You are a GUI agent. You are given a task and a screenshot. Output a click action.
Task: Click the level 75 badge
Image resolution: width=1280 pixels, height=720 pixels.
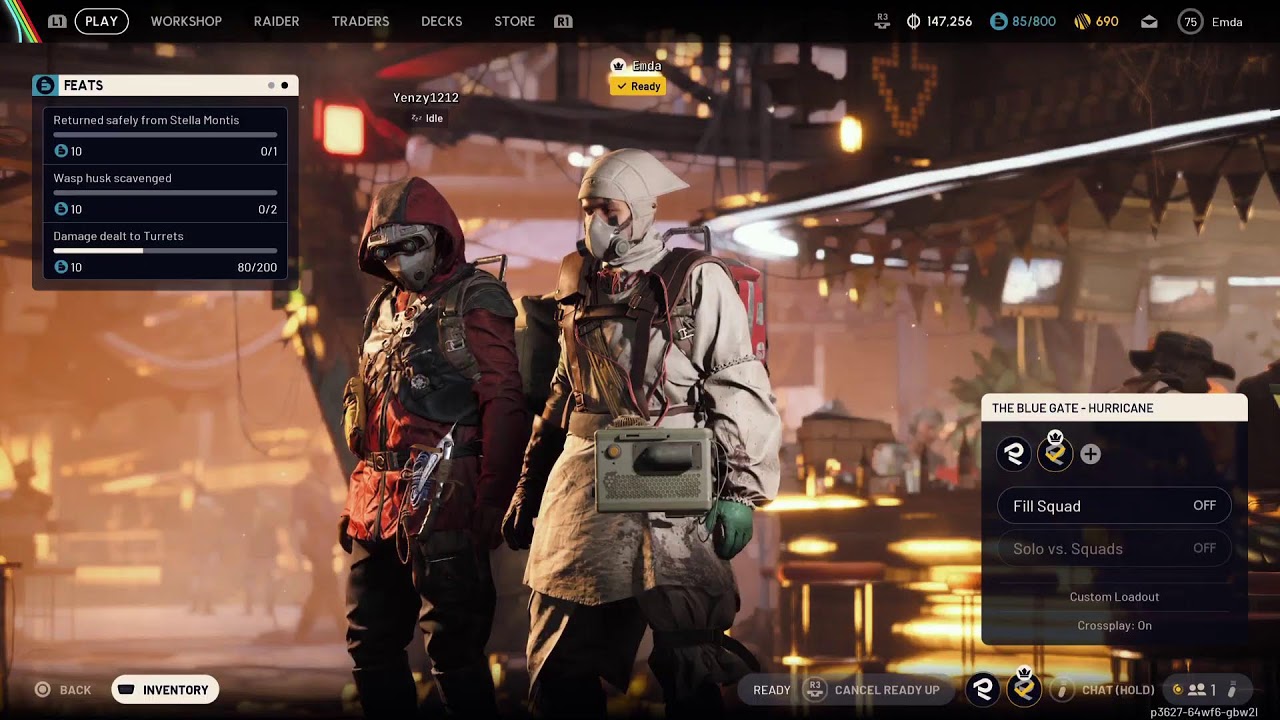[1190, 21]
